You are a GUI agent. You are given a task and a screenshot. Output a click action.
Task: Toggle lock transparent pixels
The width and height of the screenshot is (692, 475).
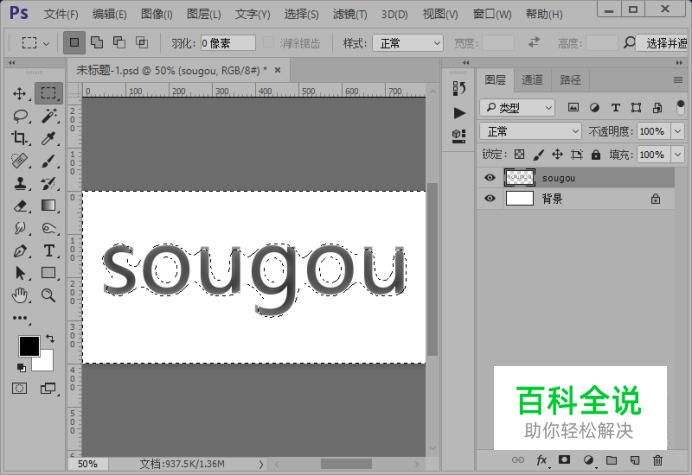pyautogui.click(x=519, y=154)
